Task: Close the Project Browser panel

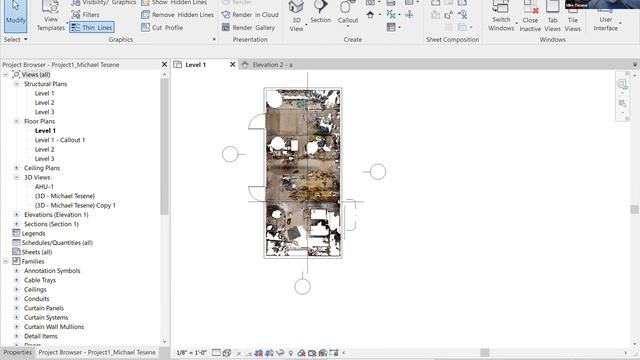Action: (164, 64)
